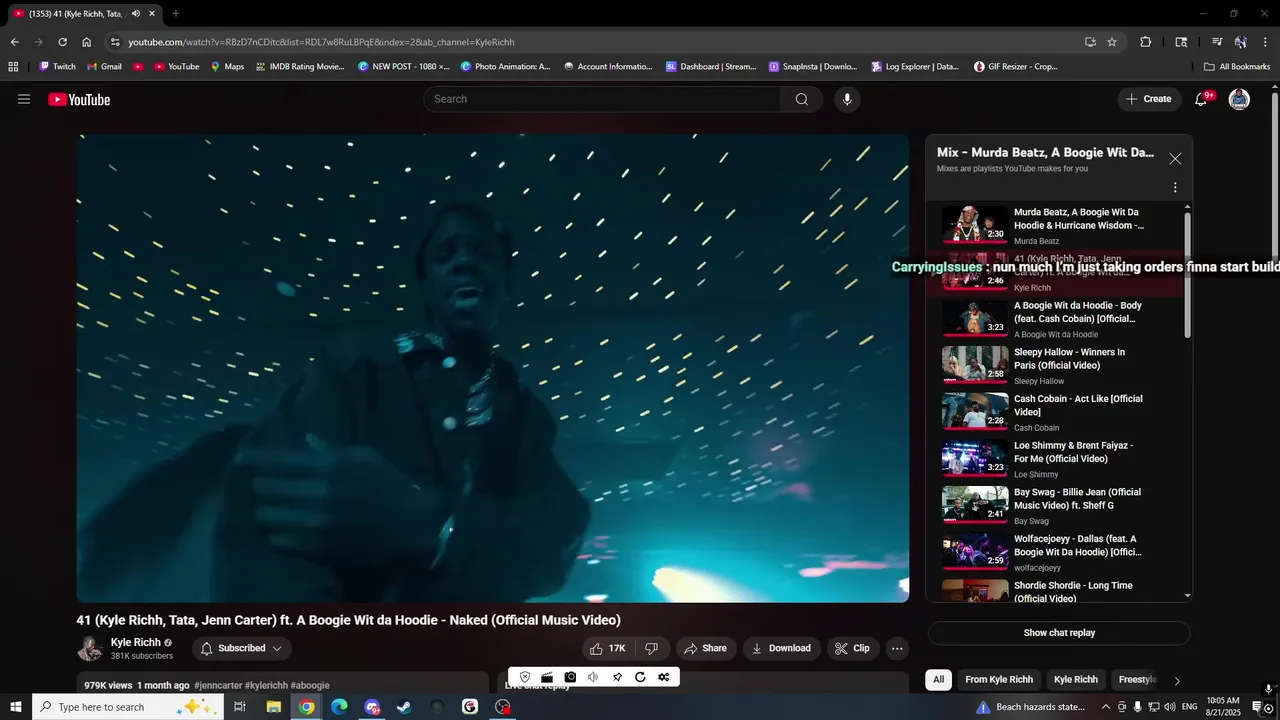Open Twitch bookmark

point(57,67)
